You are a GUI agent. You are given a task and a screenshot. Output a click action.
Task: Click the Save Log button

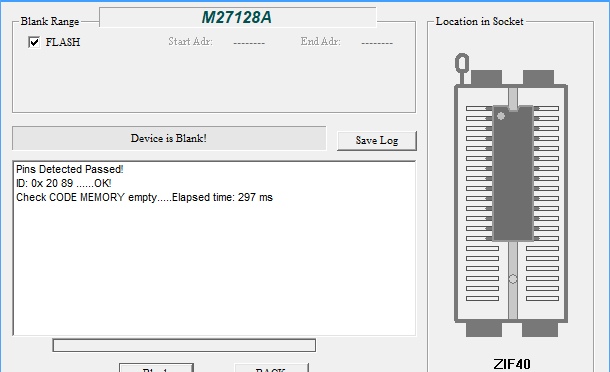pyautogui.click(x=377, y=140)
